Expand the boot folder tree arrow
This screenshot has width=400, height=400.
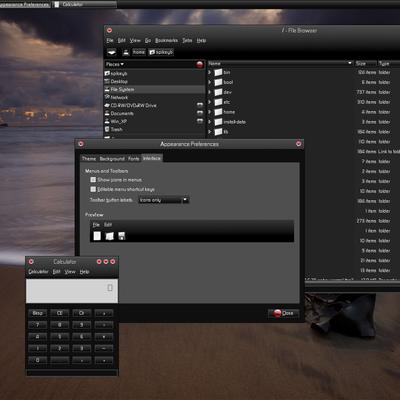pos(210,82)
